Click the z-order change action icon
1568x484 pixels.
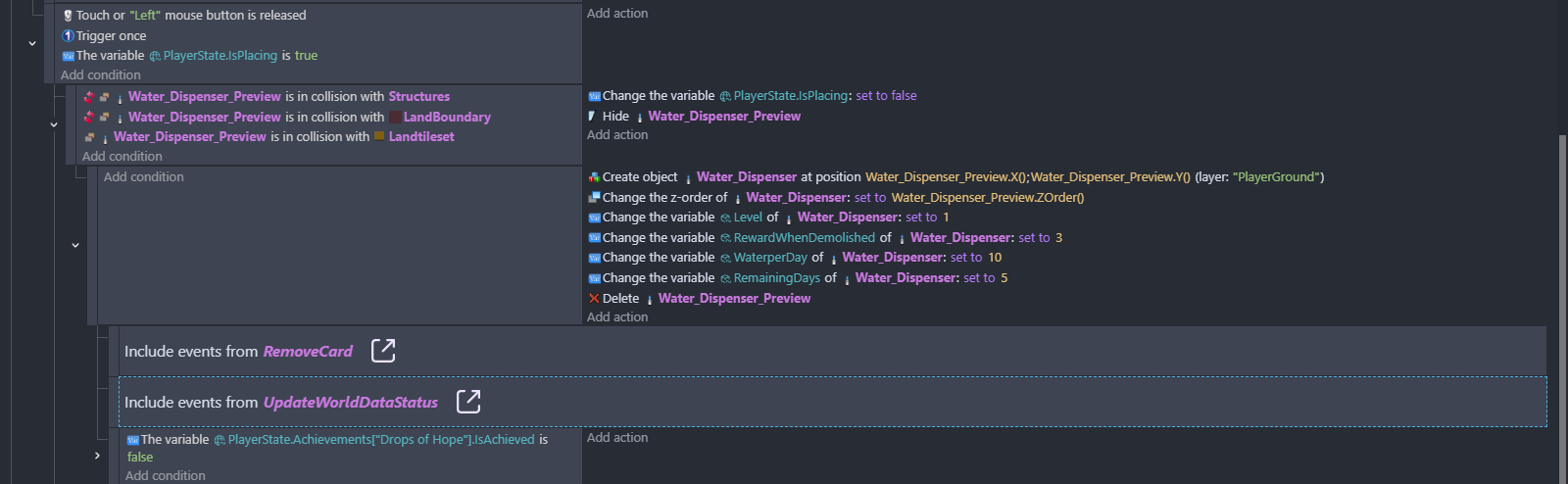[594, 198]
